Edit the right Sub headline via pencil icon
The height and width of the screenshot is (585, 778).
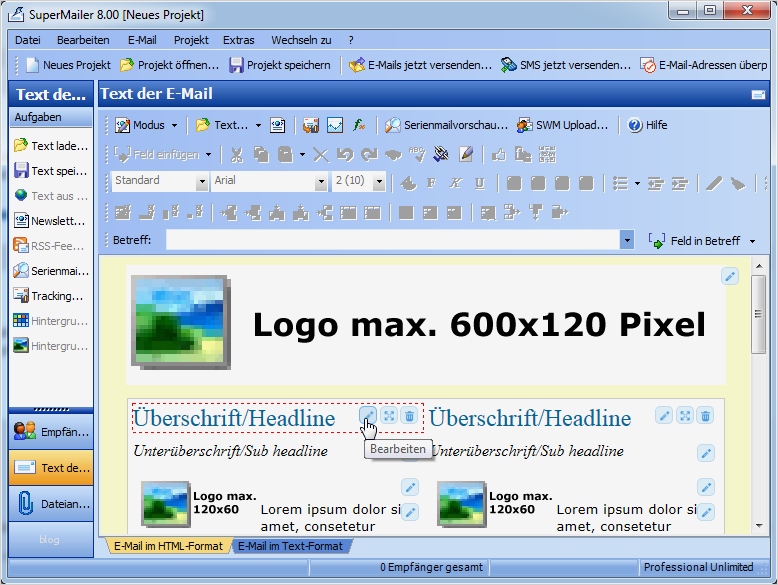706,453
